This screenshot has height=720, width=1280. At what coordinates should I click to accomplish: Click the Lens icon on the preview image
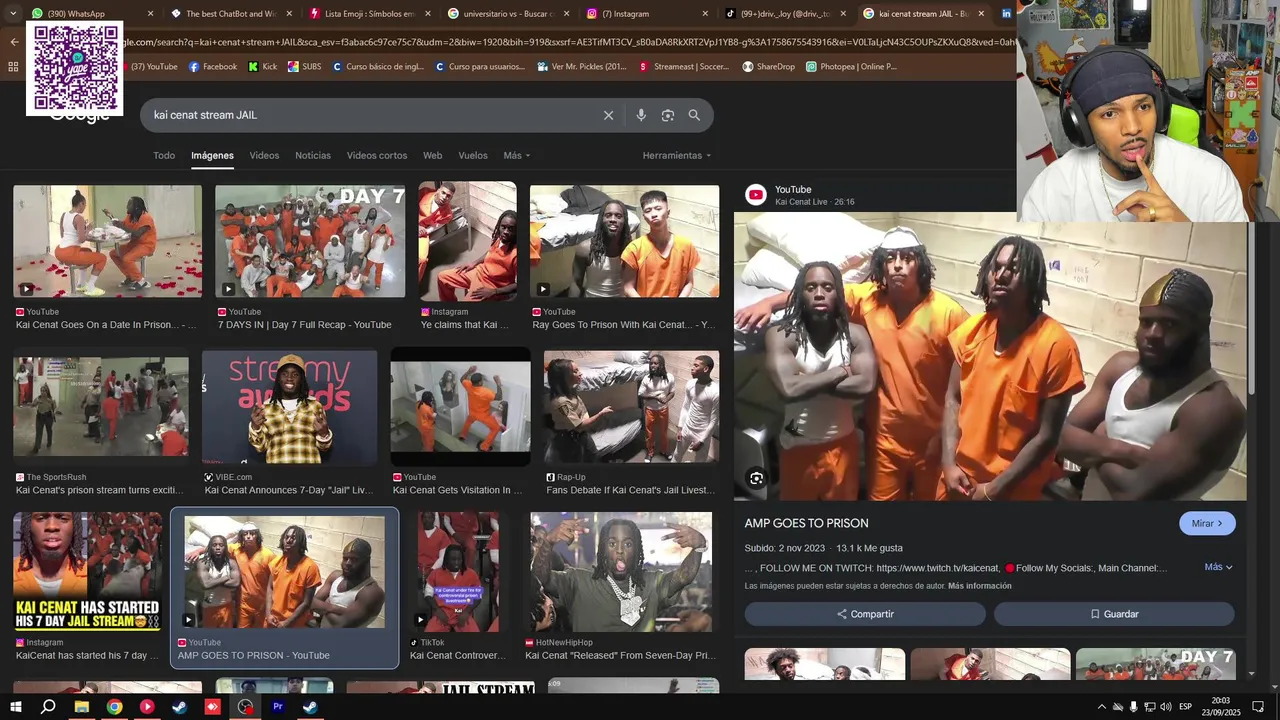click(756, 478)
